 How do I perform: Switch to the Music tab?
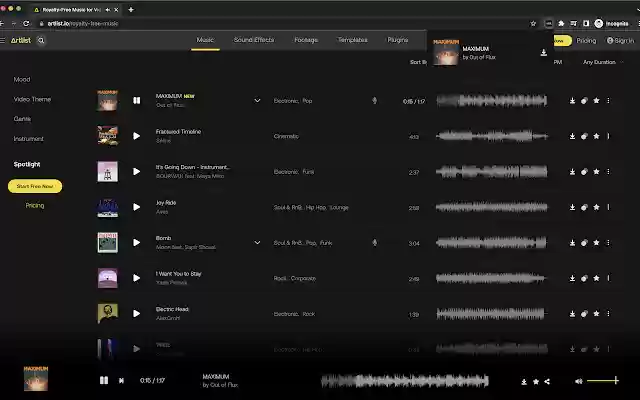[x=205, y=40]
